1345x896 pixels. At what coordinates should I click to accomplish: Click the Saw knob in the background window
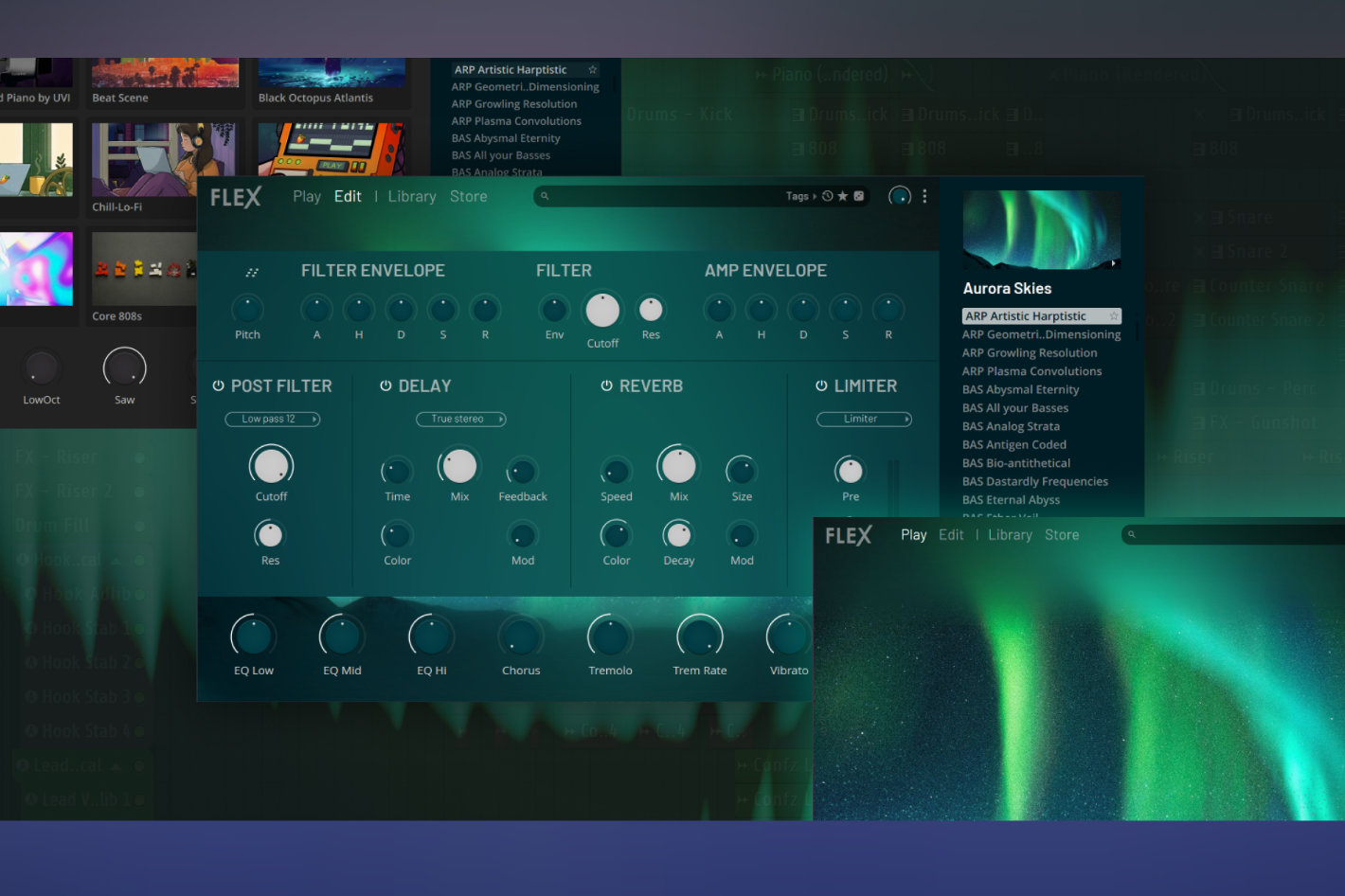point(124,368)
